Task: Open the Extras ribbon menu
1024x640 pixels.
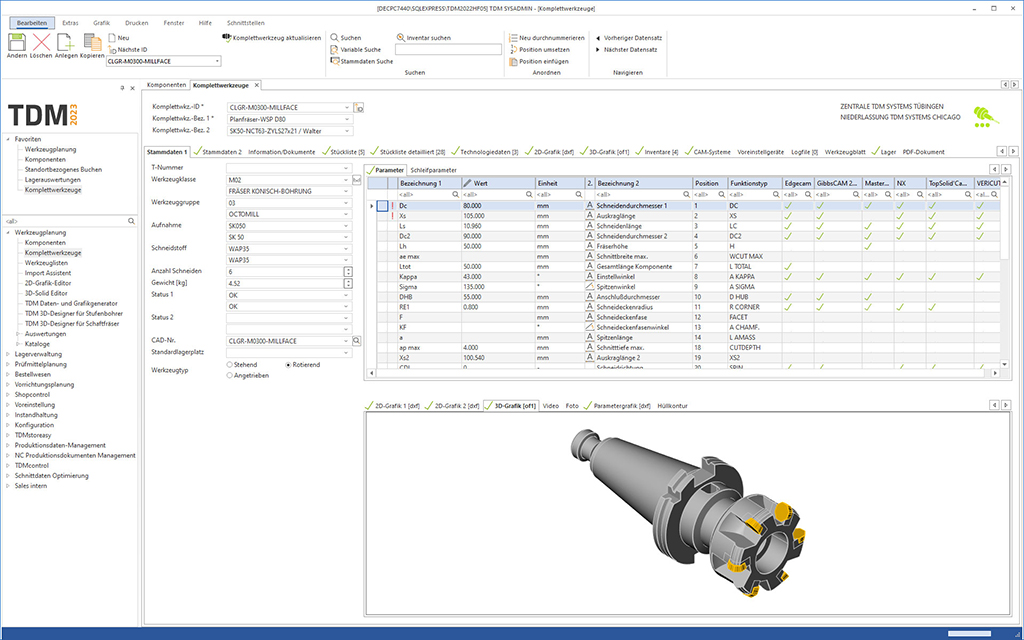Action: (70, 23)
